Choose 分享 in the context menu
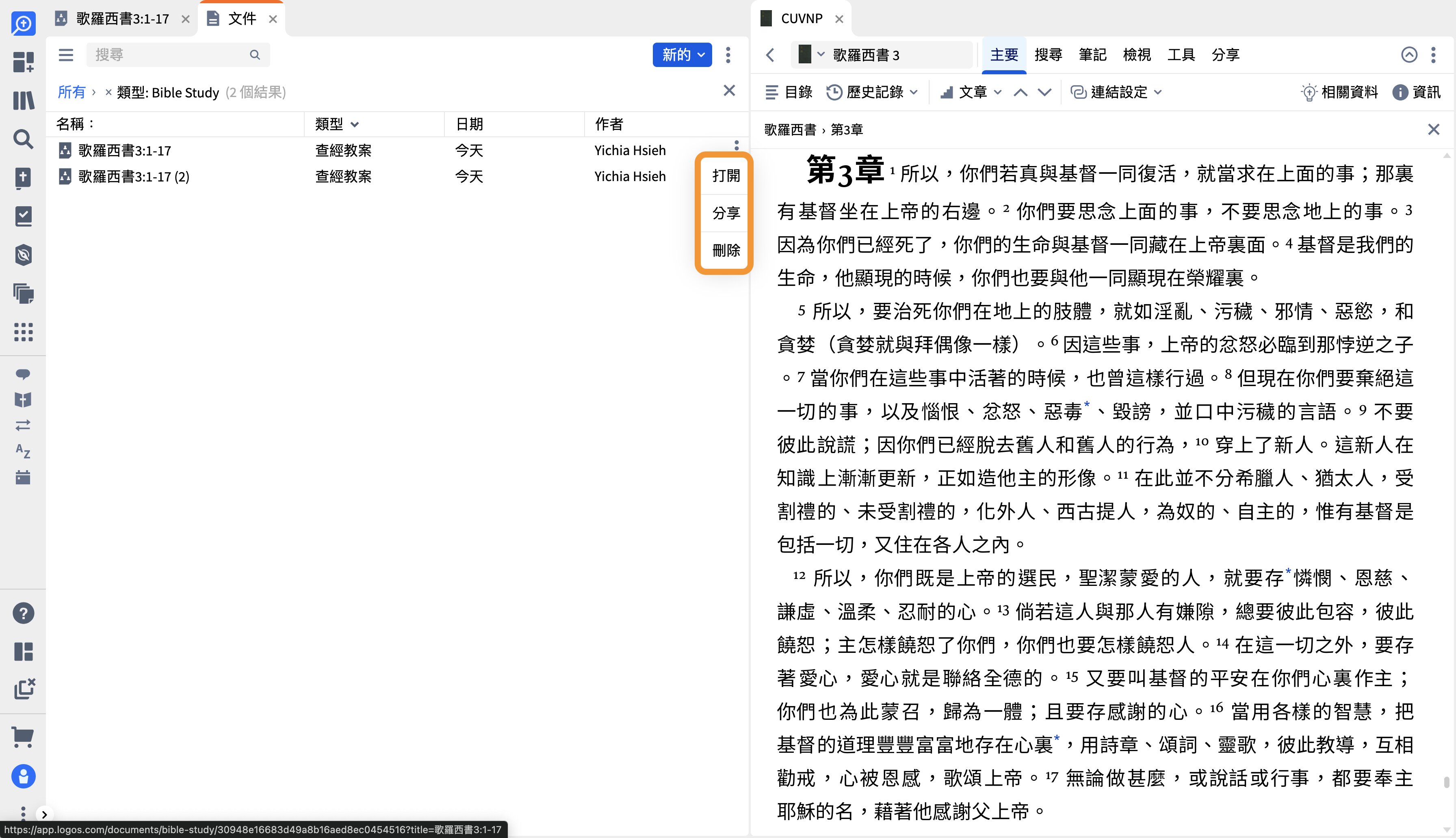This screenshot has width=1456, height=838. point(726,213)
